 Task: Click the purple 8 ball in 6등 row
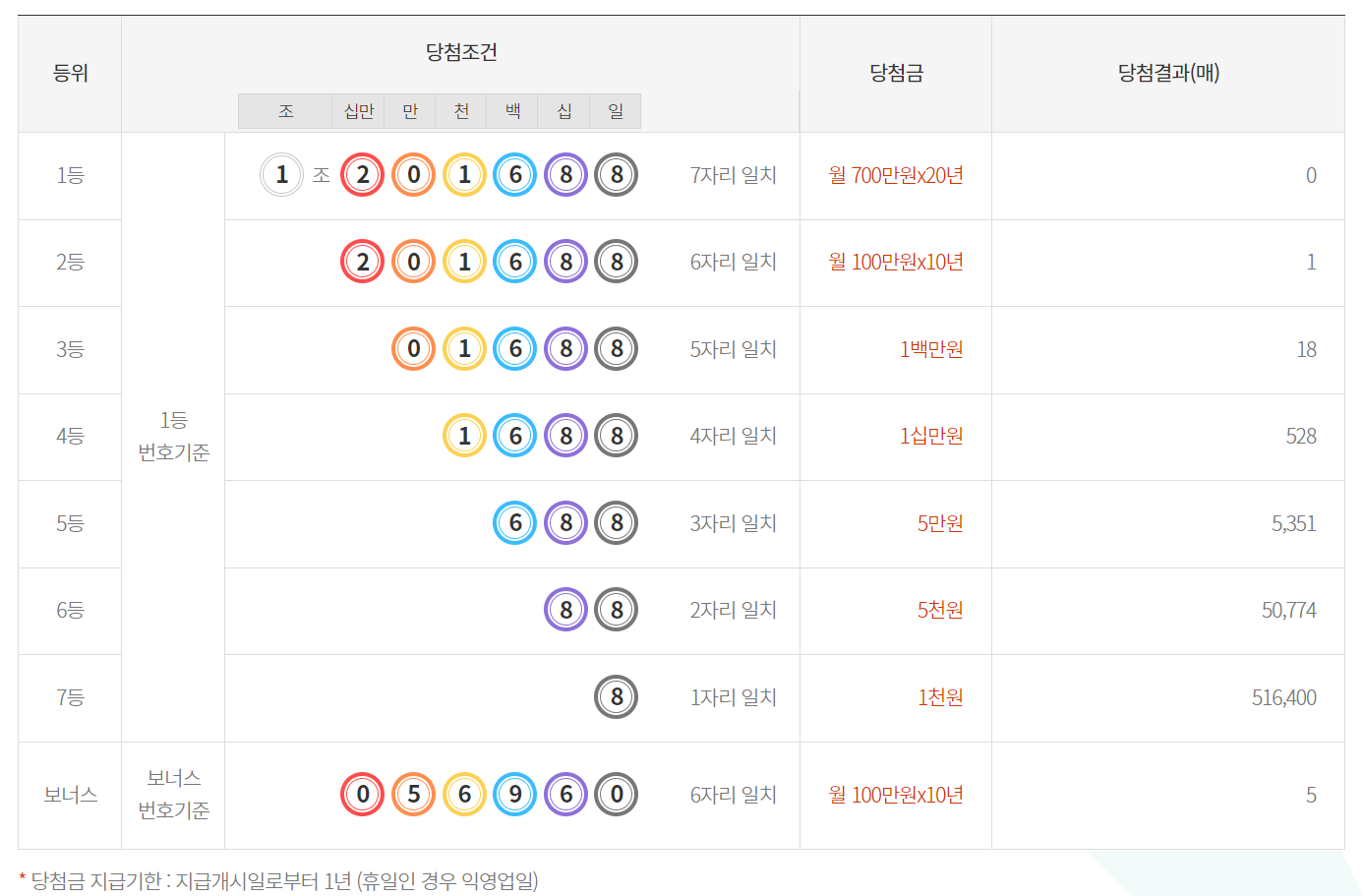point(566,610)
